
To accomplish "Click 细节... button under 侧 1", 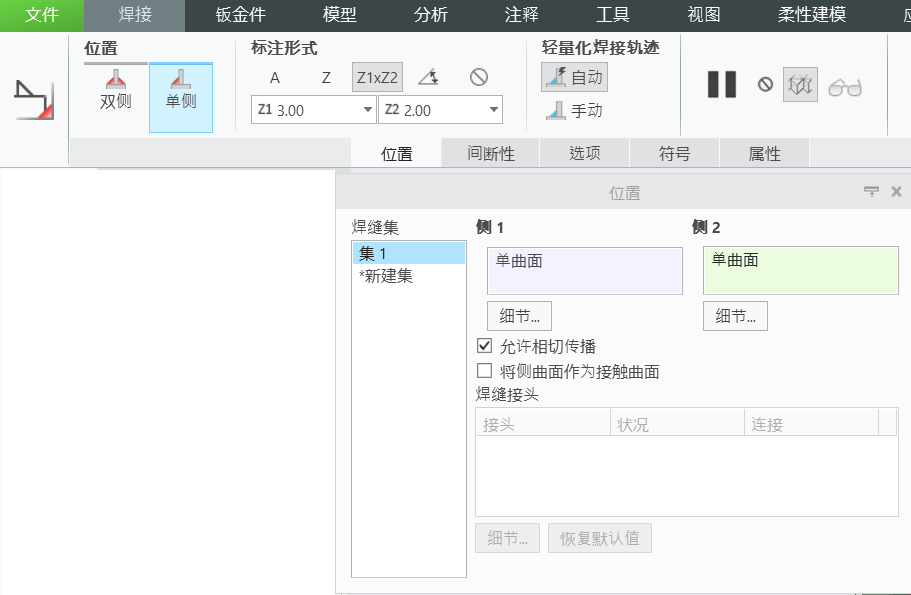I will 519,316.
